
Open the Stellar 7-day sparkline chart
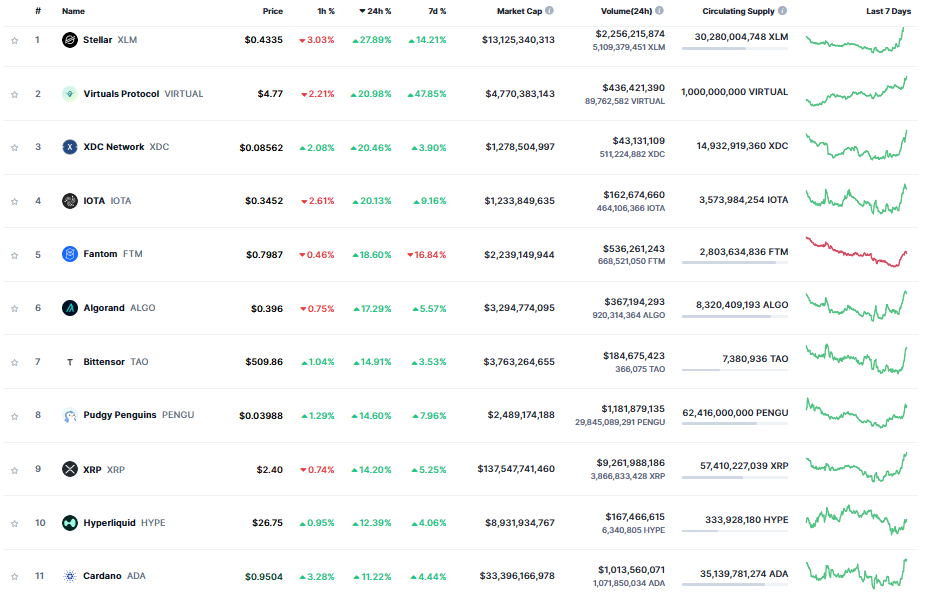tap(855, 41)
